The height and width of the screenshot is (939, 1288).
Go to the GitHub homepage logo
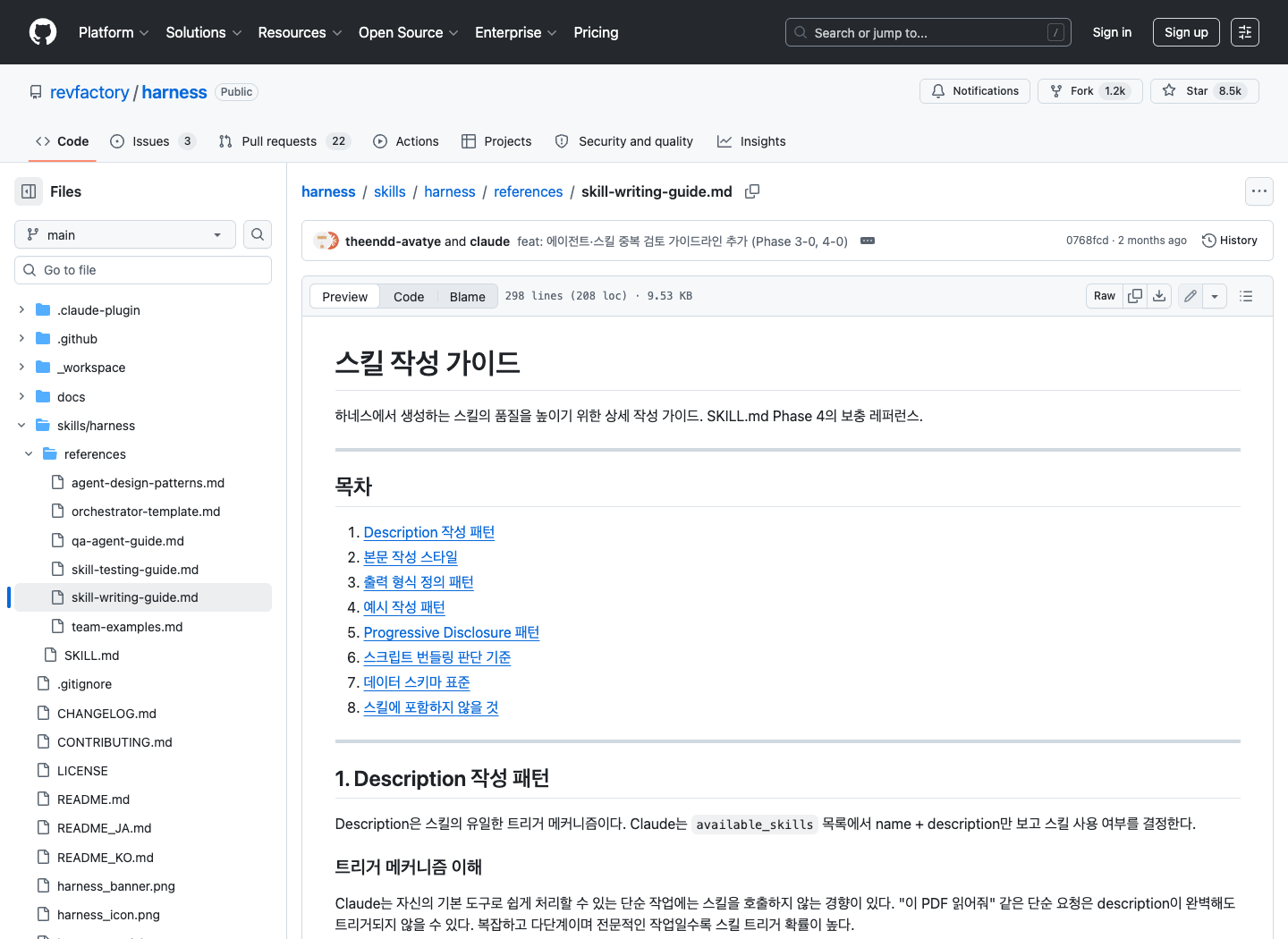point(43,32)
